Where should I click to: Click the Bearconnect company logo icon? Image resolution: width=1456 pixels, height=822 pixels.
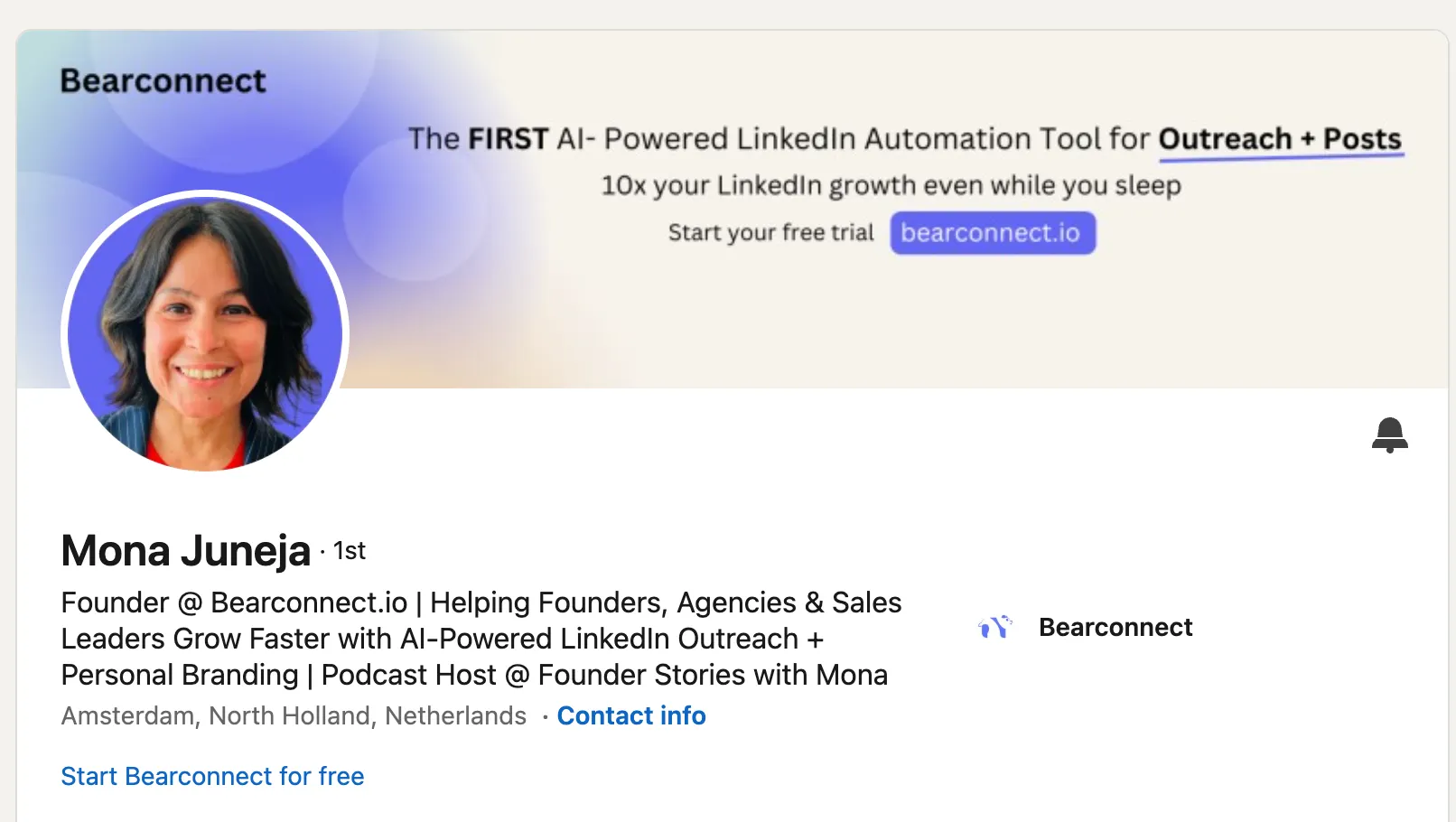[x=995, y=627]
